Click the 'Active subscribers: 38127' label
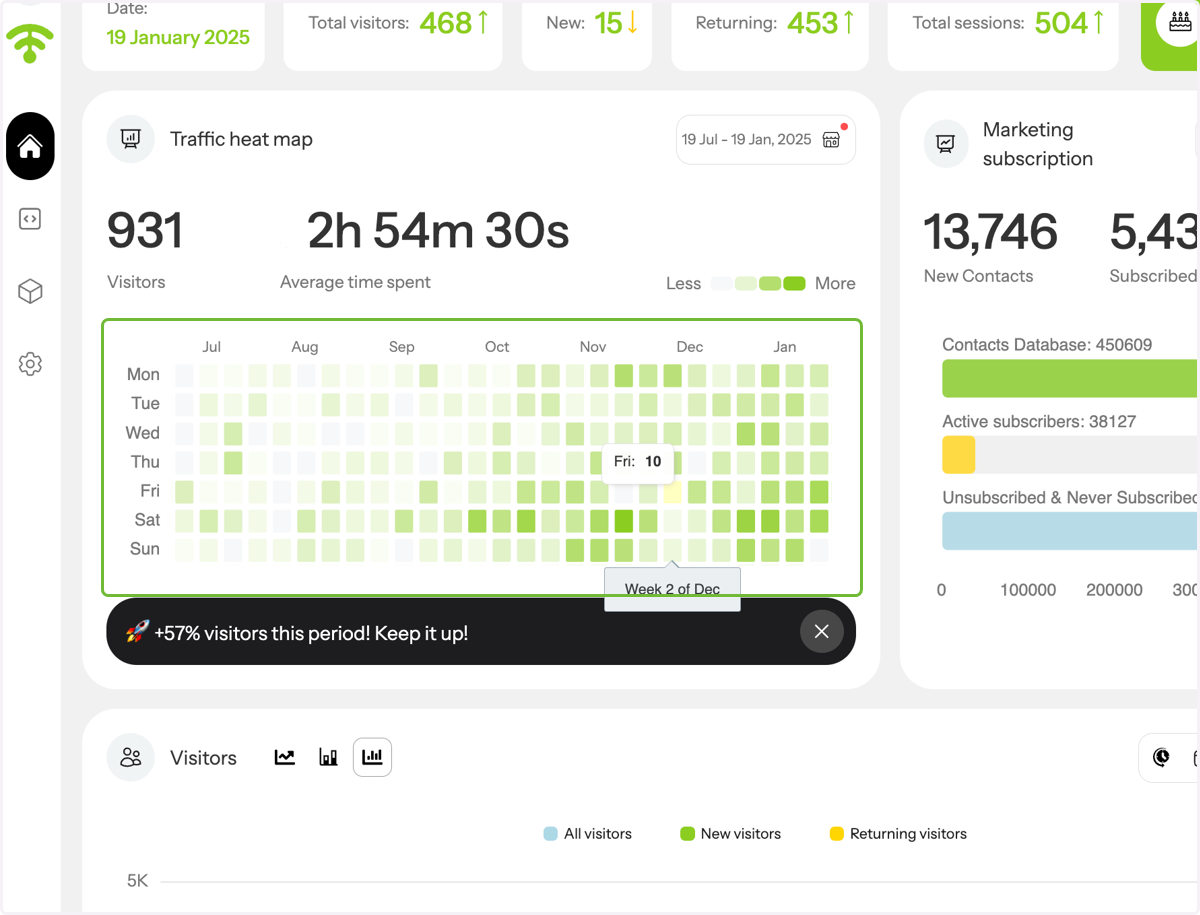 tap(1039, 422)
